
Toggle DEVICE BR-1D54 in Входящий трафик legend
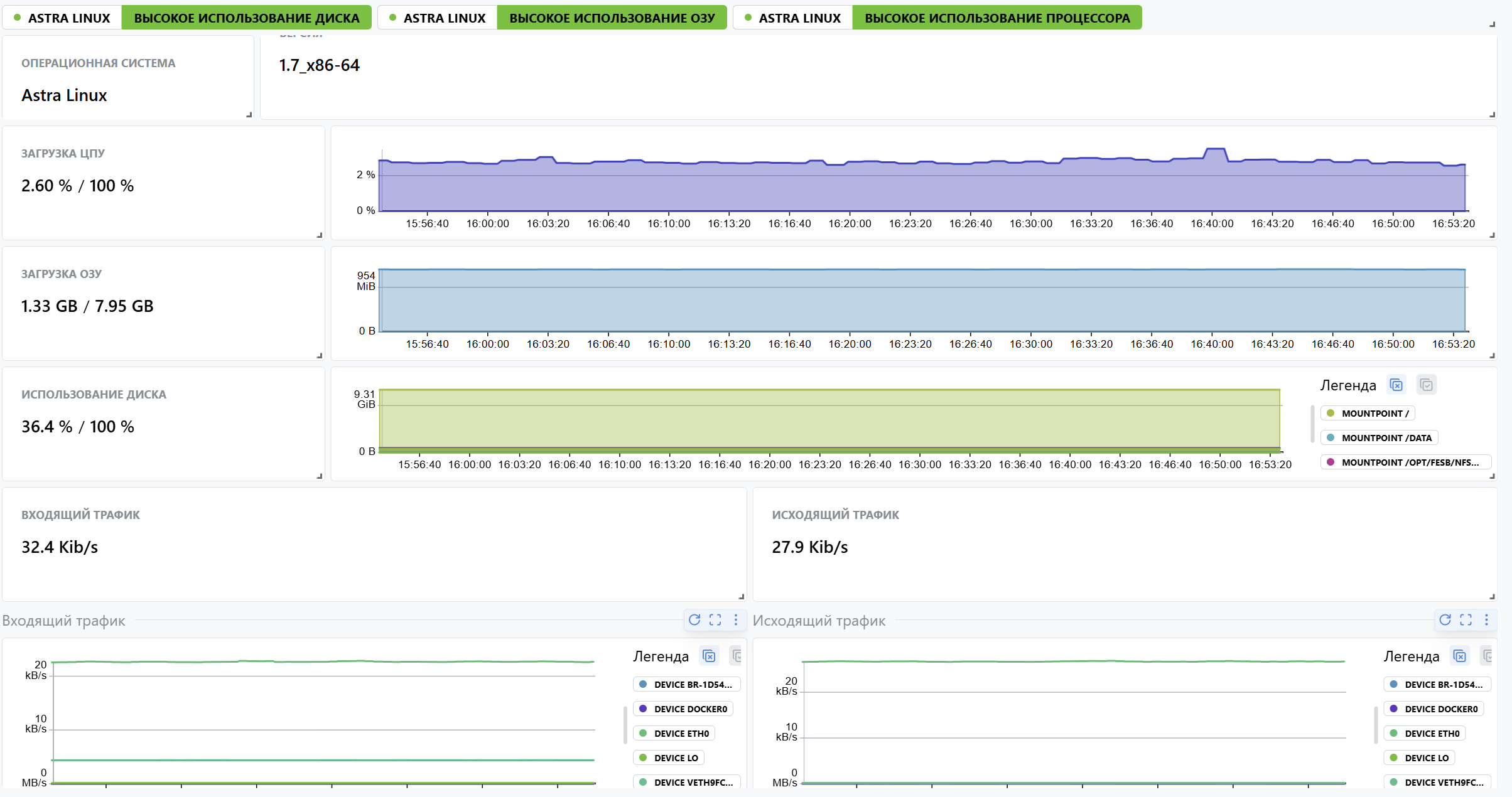tap(687, 684)
